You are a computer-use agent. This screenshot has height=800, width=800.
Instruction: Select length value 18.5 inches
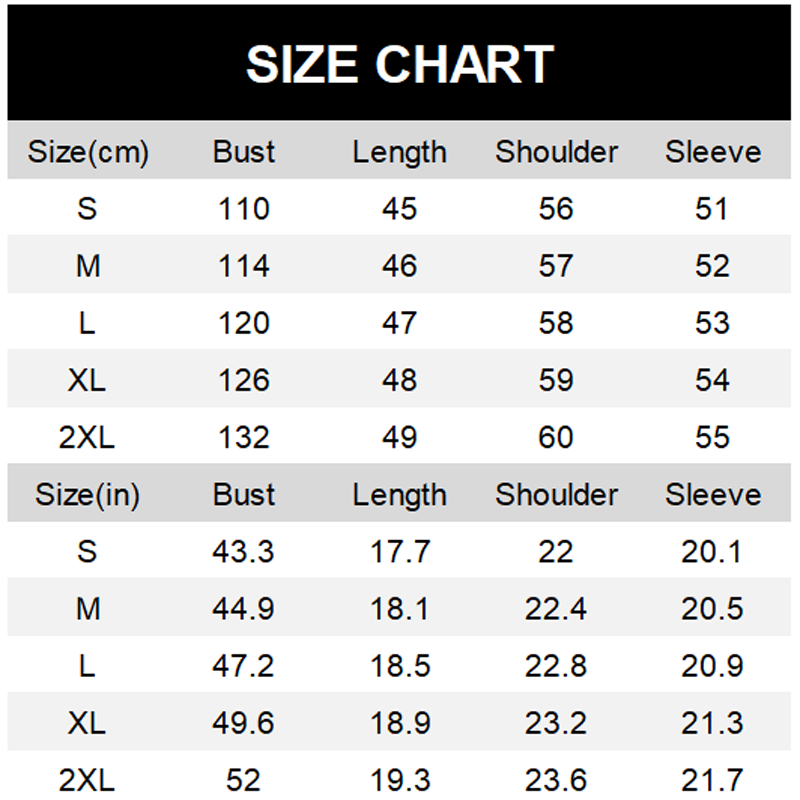tap(400, 666)
